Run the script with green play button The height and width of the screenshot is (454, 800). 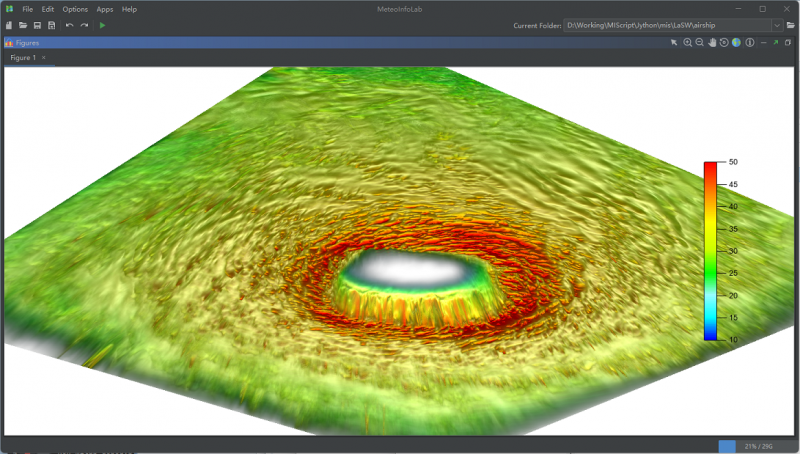pos(102,25)
